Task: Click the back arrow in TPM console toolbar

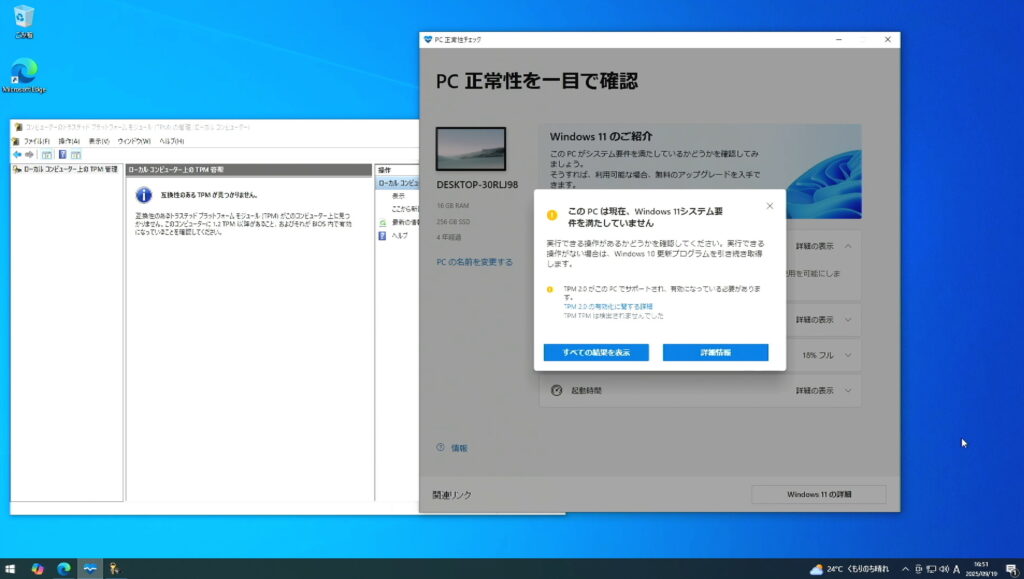Action: (17, 155)
